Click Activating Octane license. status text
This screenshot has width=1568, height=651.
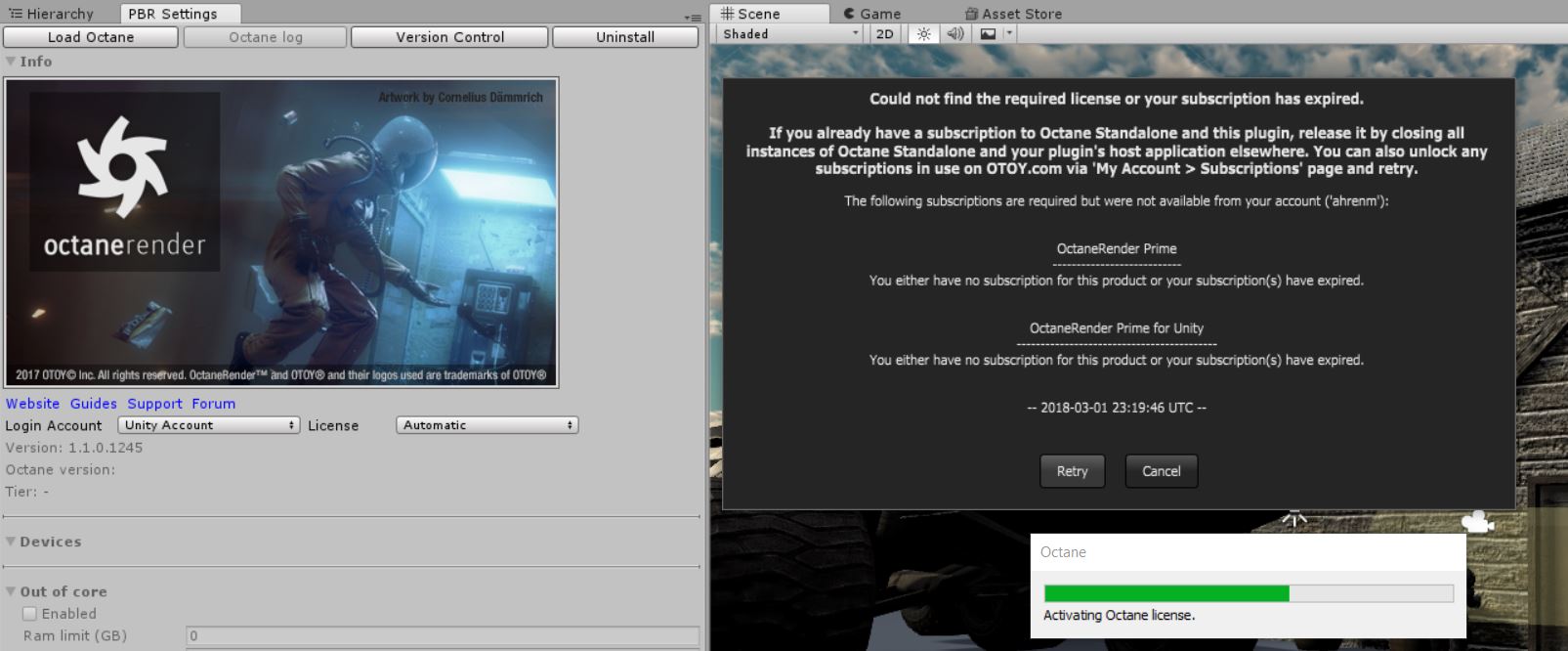(1119, 615)
